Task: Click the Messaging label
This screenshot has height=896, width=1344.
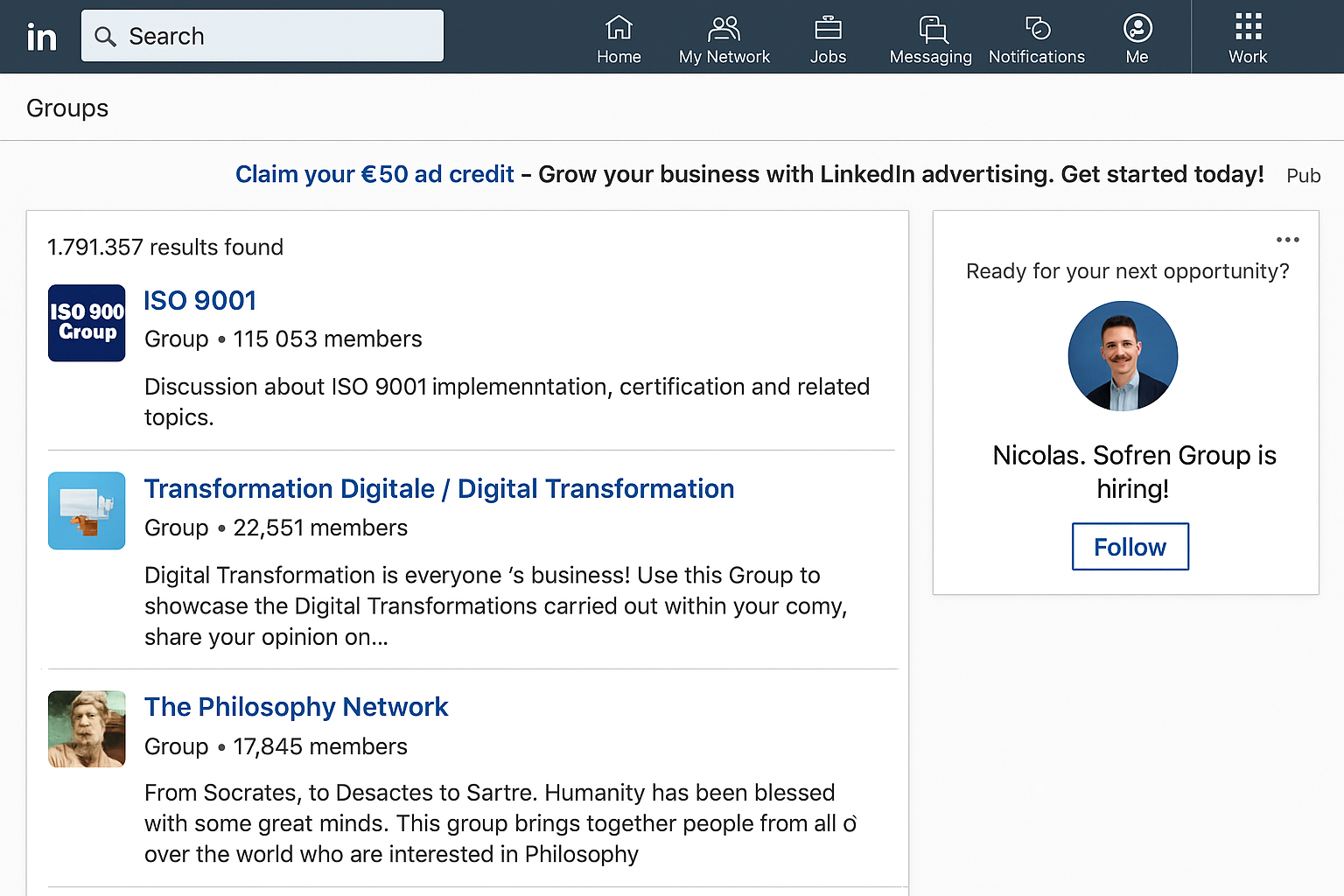Action: (x=931, y=57)
